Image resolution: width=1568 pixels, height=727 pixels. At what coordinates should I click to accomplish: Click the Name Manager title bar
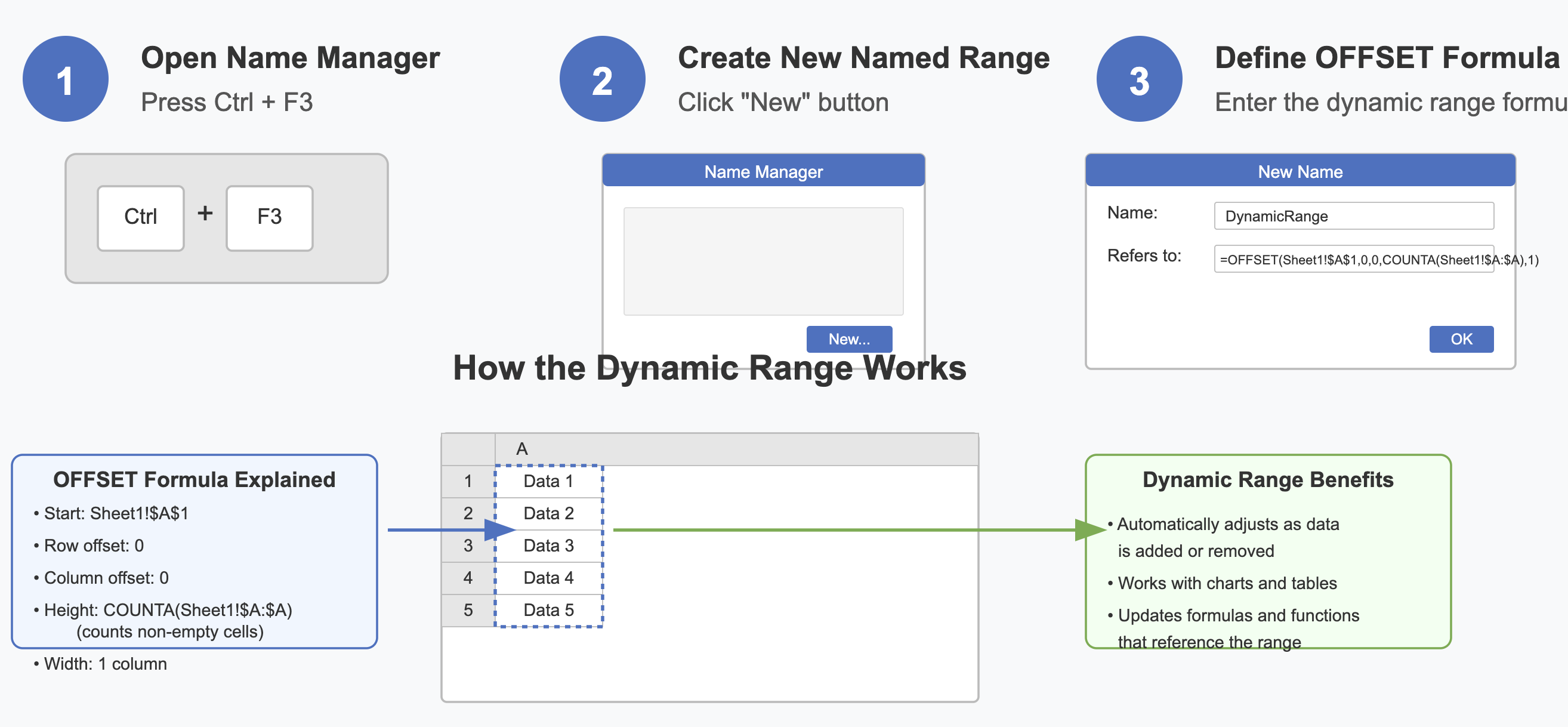point(763,171)
